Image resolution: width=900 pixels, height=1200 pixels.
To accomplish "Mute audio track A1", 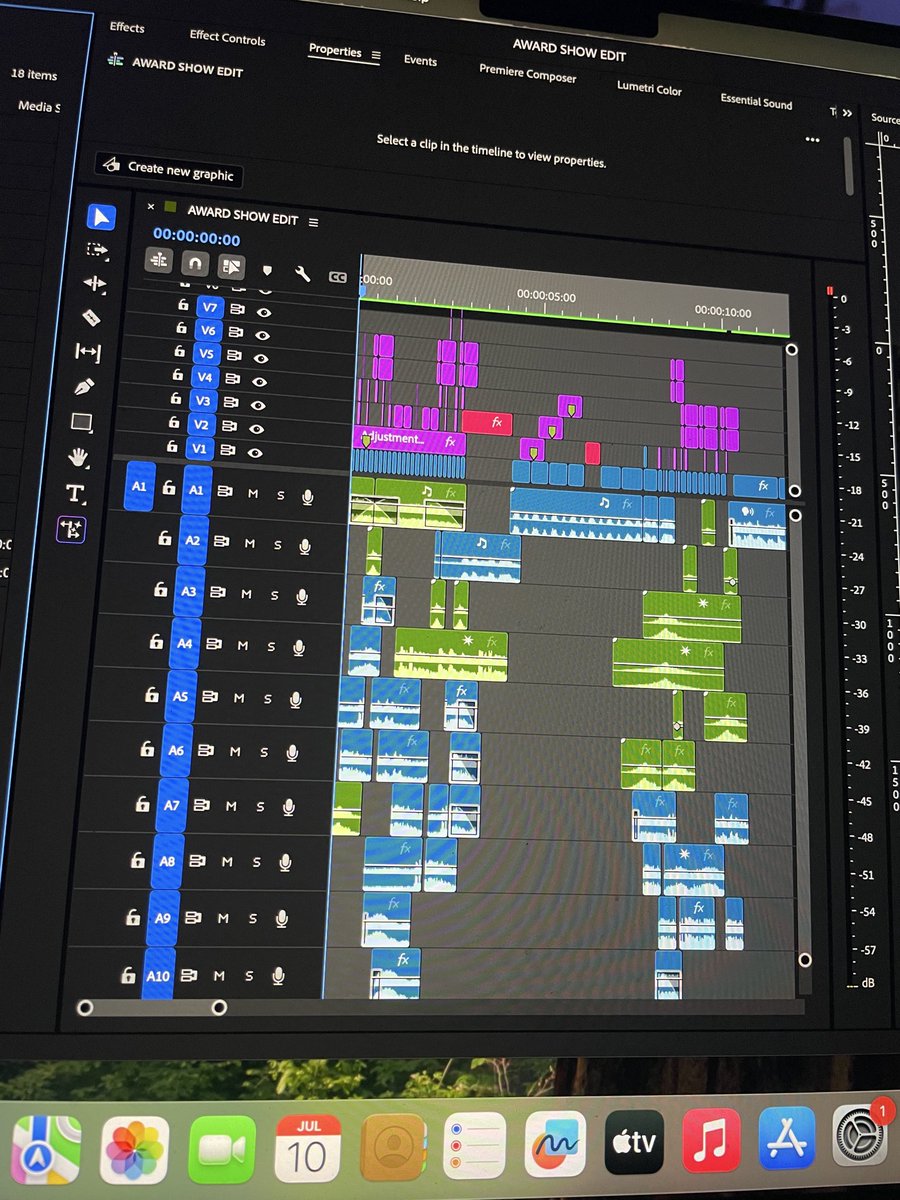I will 253,494.
